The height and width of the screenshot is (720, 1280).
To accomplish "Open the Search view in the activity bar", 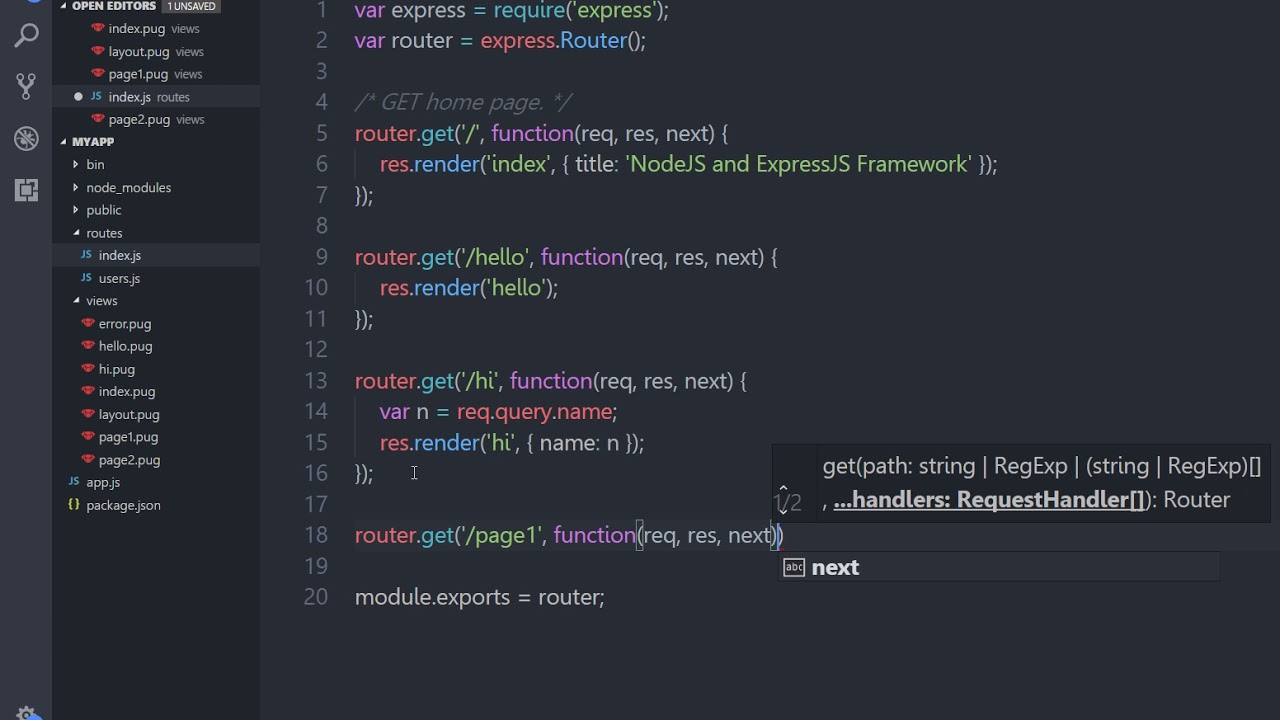I will pyautogui.click(x=27, y=37).
